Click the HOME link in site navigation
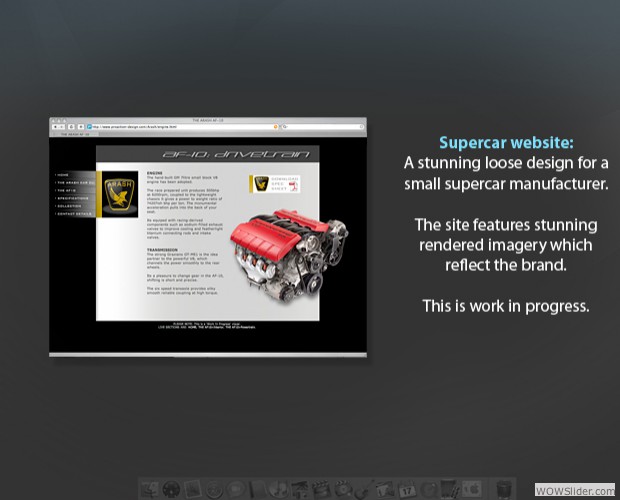This screenshot has width=620, height=500. click(64, 174)
